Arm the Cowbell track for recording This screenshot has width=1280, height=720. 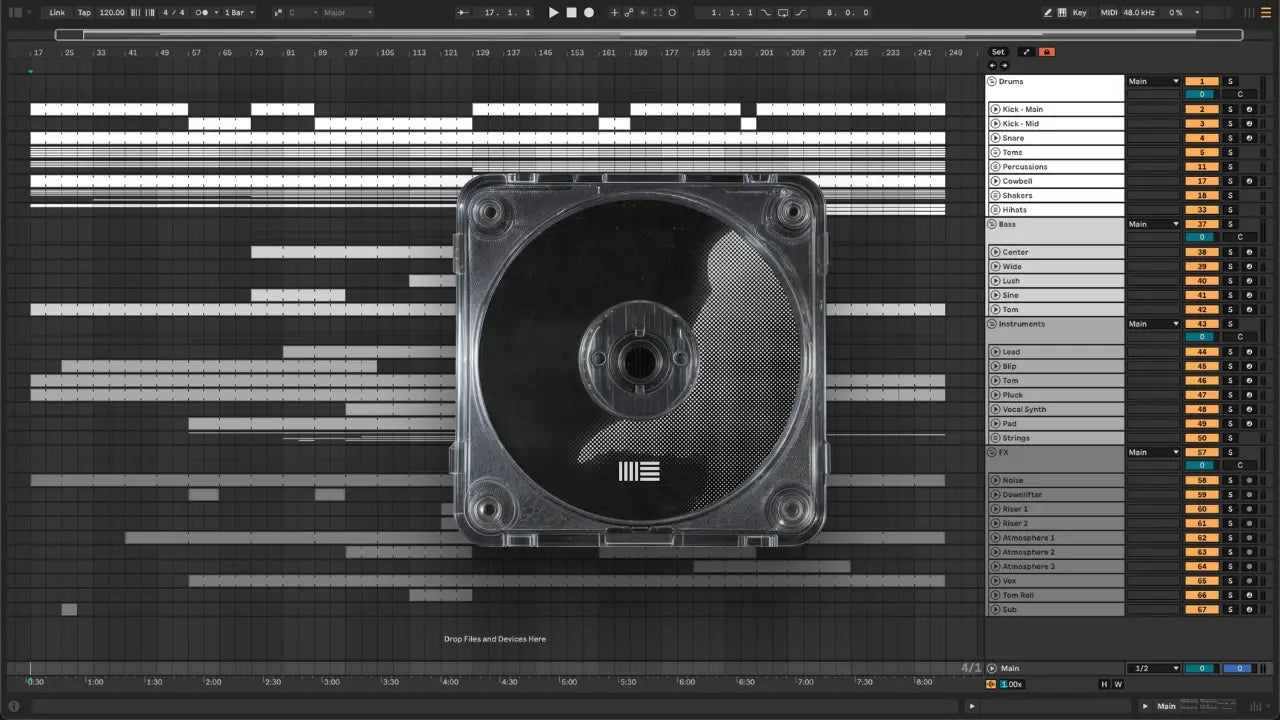click(x=1248, y=181)
